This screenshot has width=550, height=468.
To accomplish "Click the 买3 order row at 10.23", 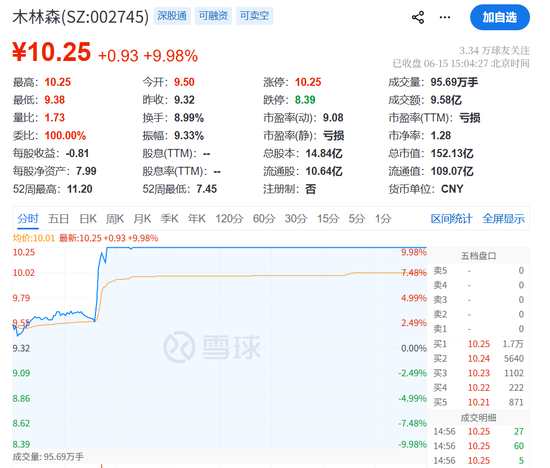I will pos(478,373).
